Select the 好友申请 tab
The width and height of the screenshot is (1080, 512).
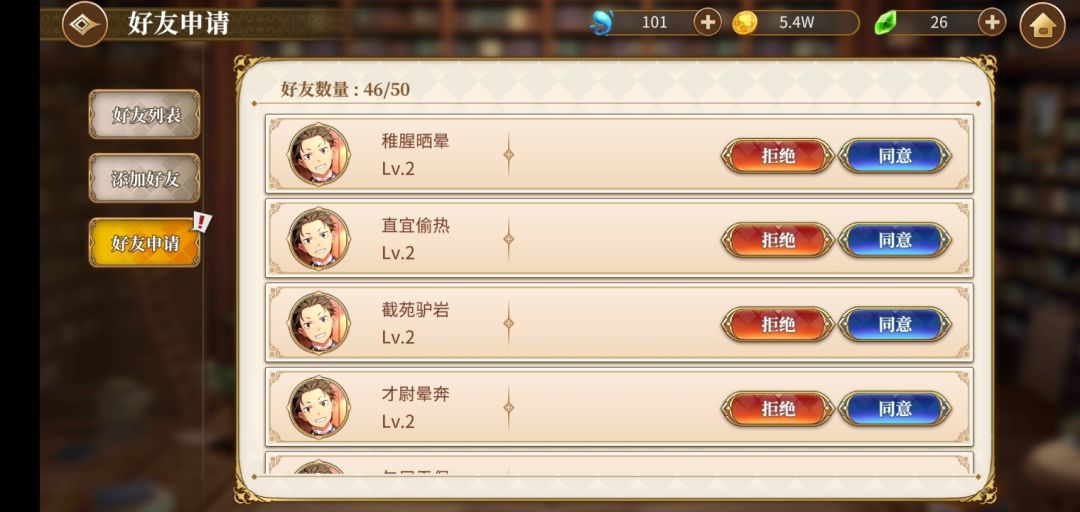[x=145, y=243]
